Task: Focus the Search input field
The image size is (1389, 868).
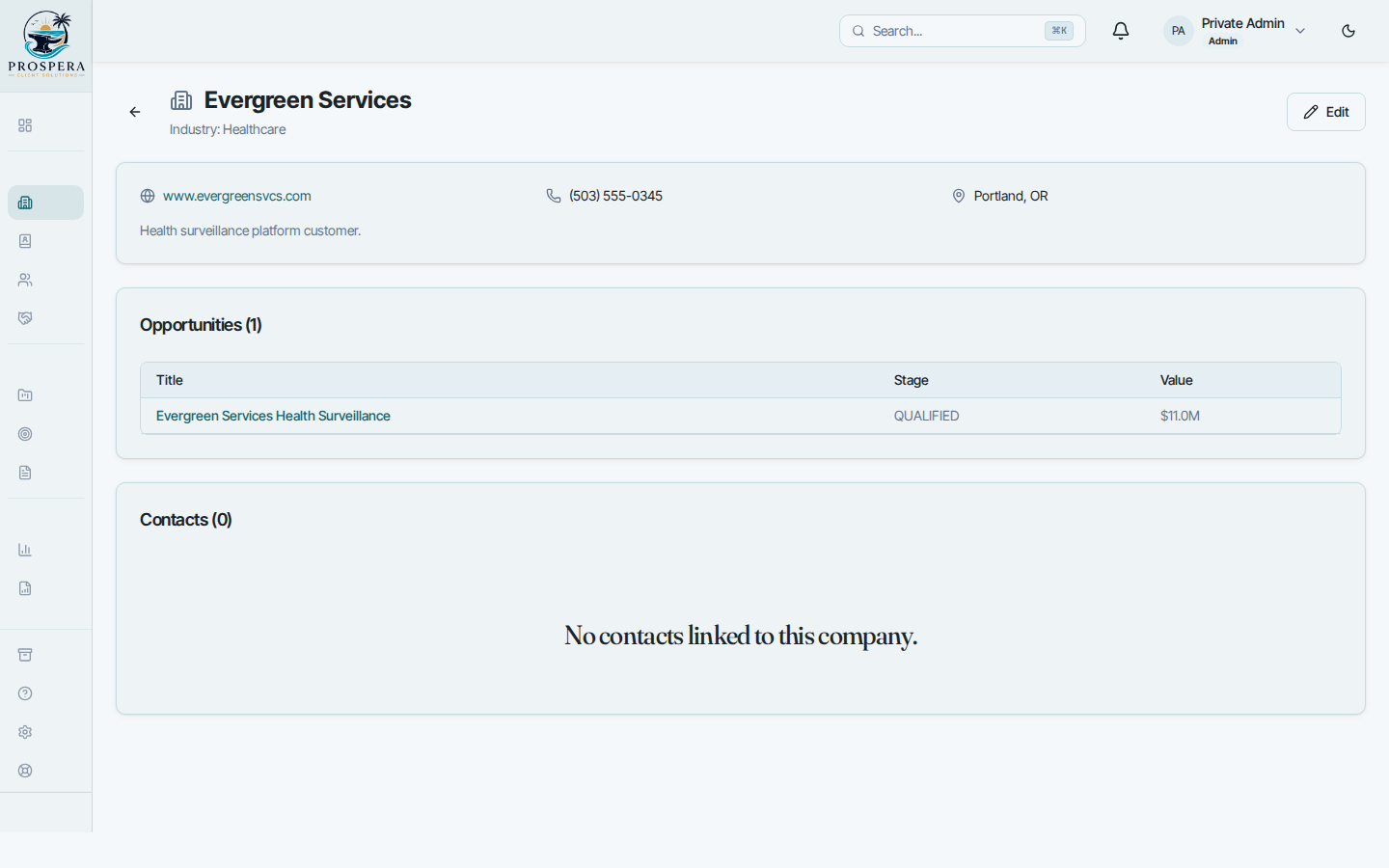Action: (x=962, y=31)
